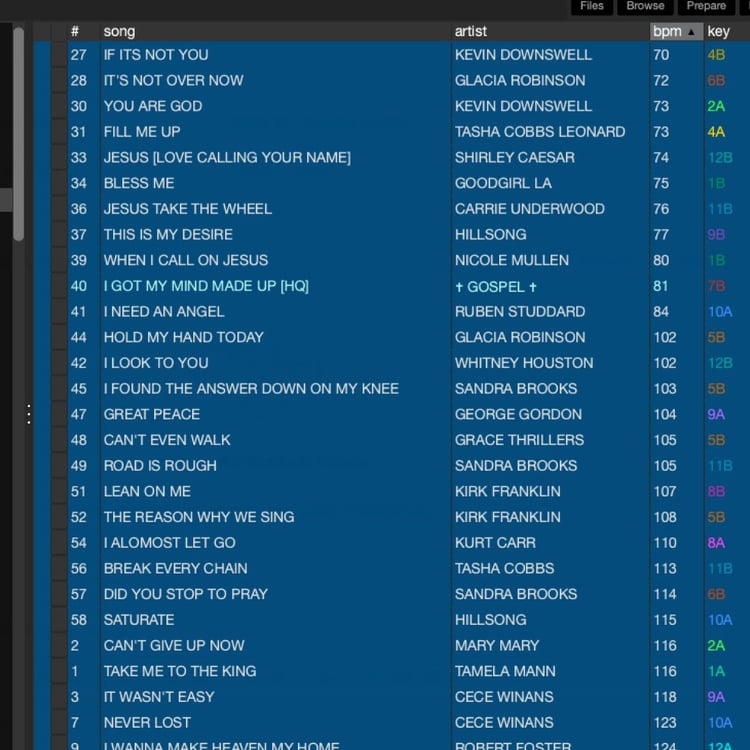Click artist TASHA COBBS

(505, 569)
